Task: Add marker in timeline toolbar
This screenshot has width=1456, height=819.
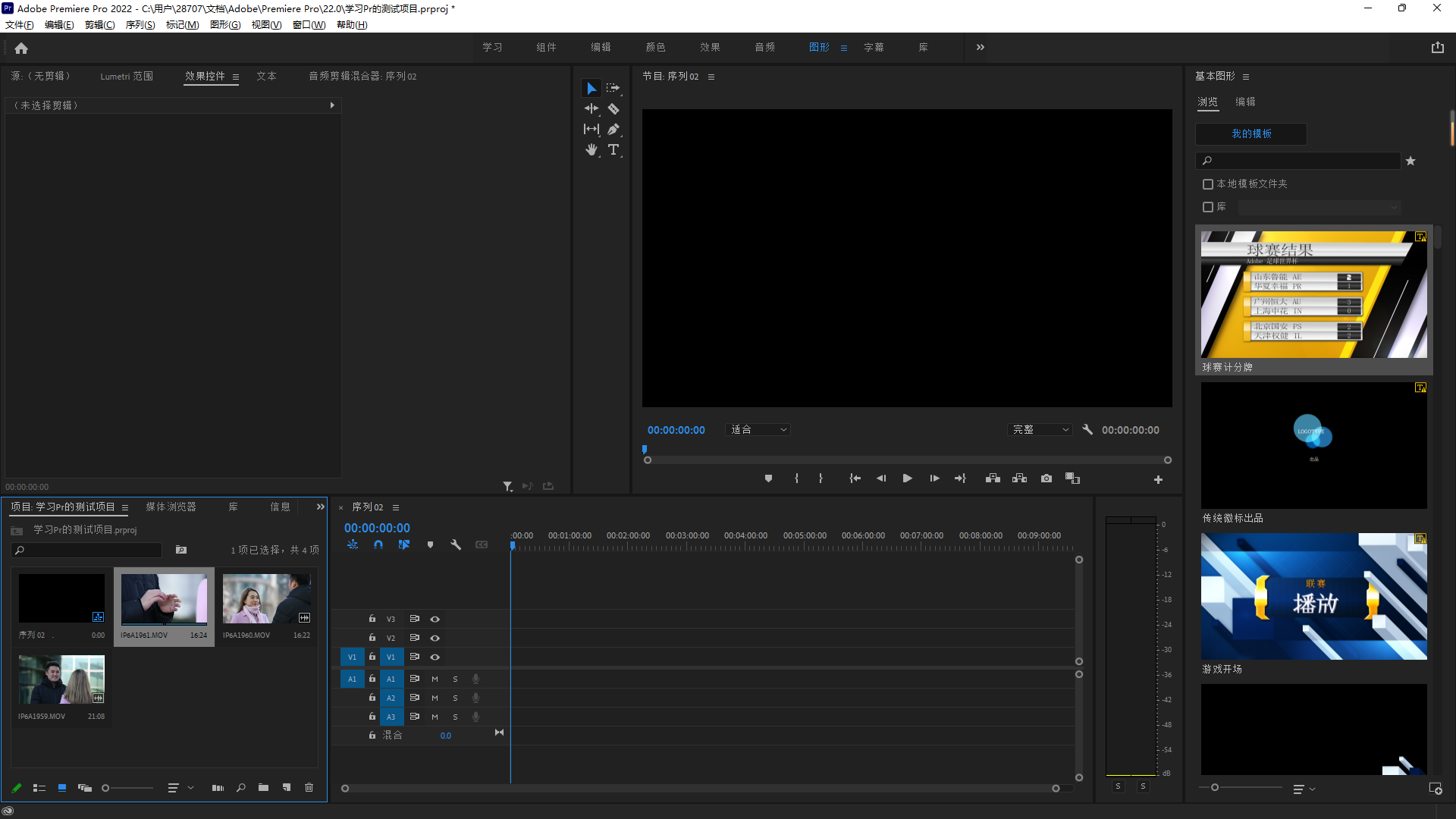Action: pyautogui.click(x=430, y=544)
